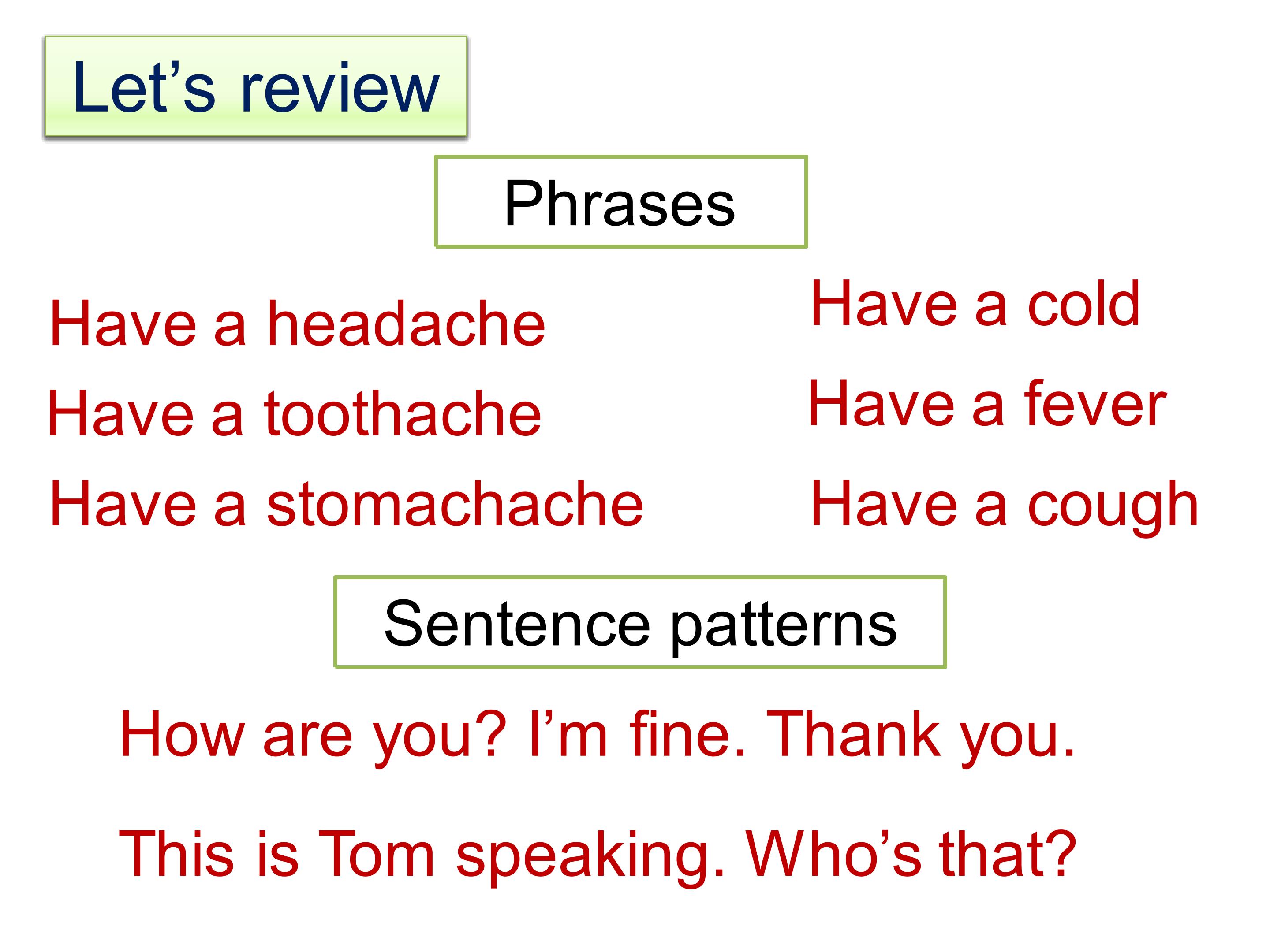Click the phrase "Have a headache"
Viewport: 1270px width, 952px height.
[x=297, y=324]
